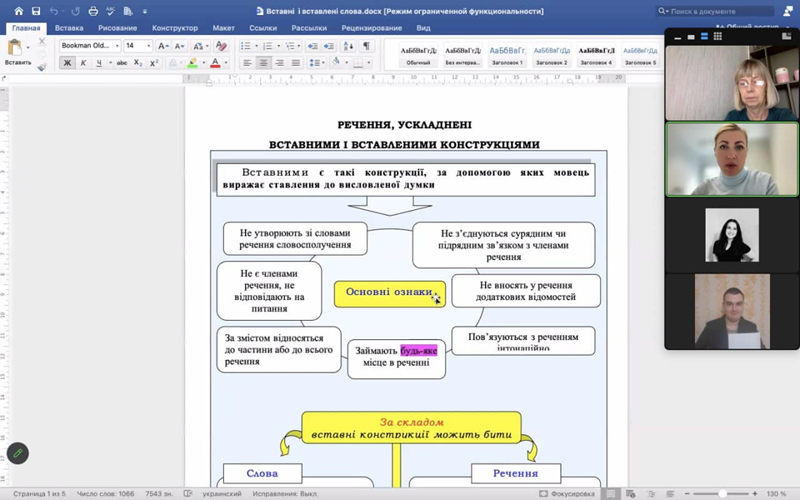
Task: Expand underline style dropdown arrow
Action: point(110,63)
